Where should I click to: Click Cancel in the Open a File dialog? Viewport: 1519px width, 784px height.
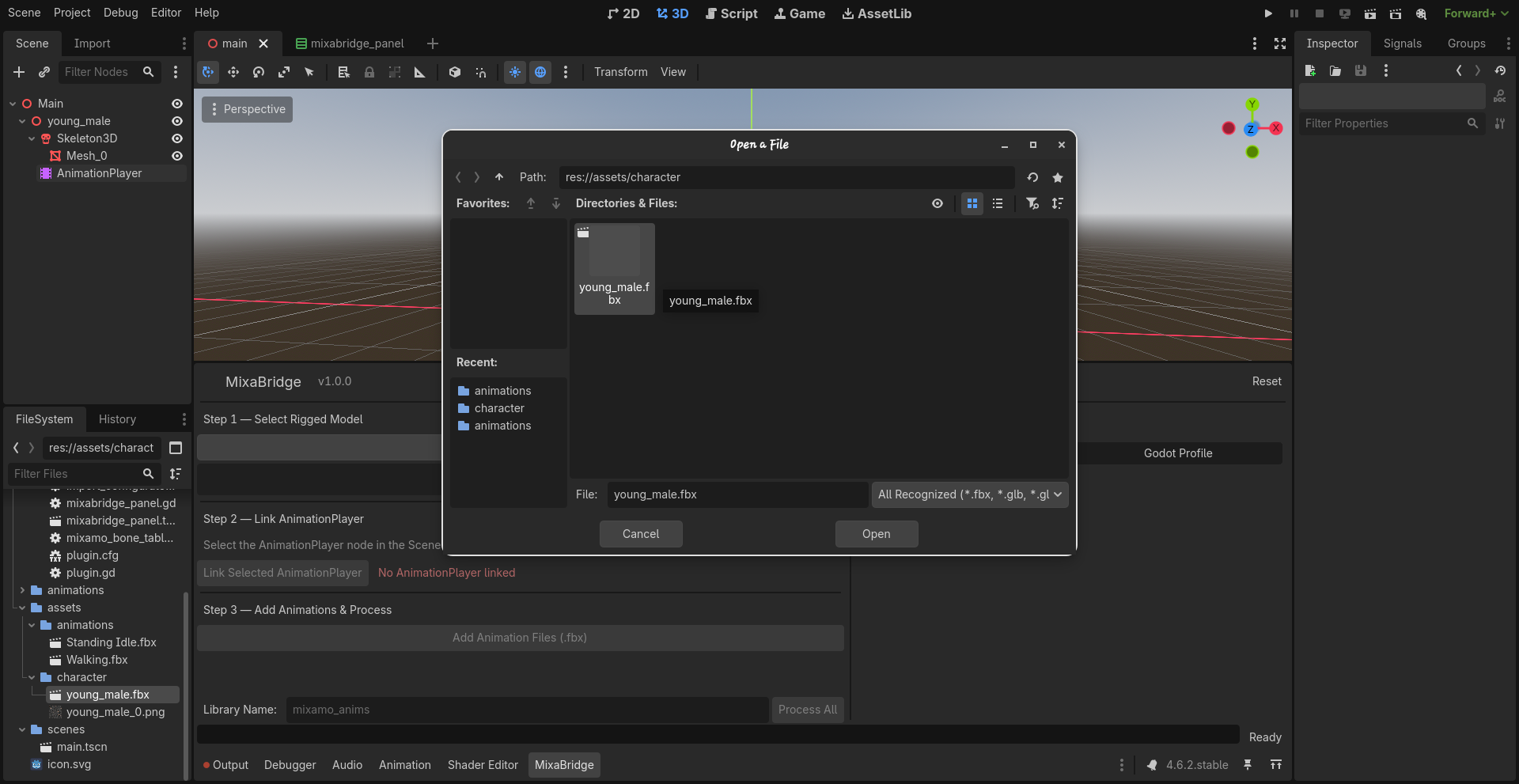click(640, 533)
